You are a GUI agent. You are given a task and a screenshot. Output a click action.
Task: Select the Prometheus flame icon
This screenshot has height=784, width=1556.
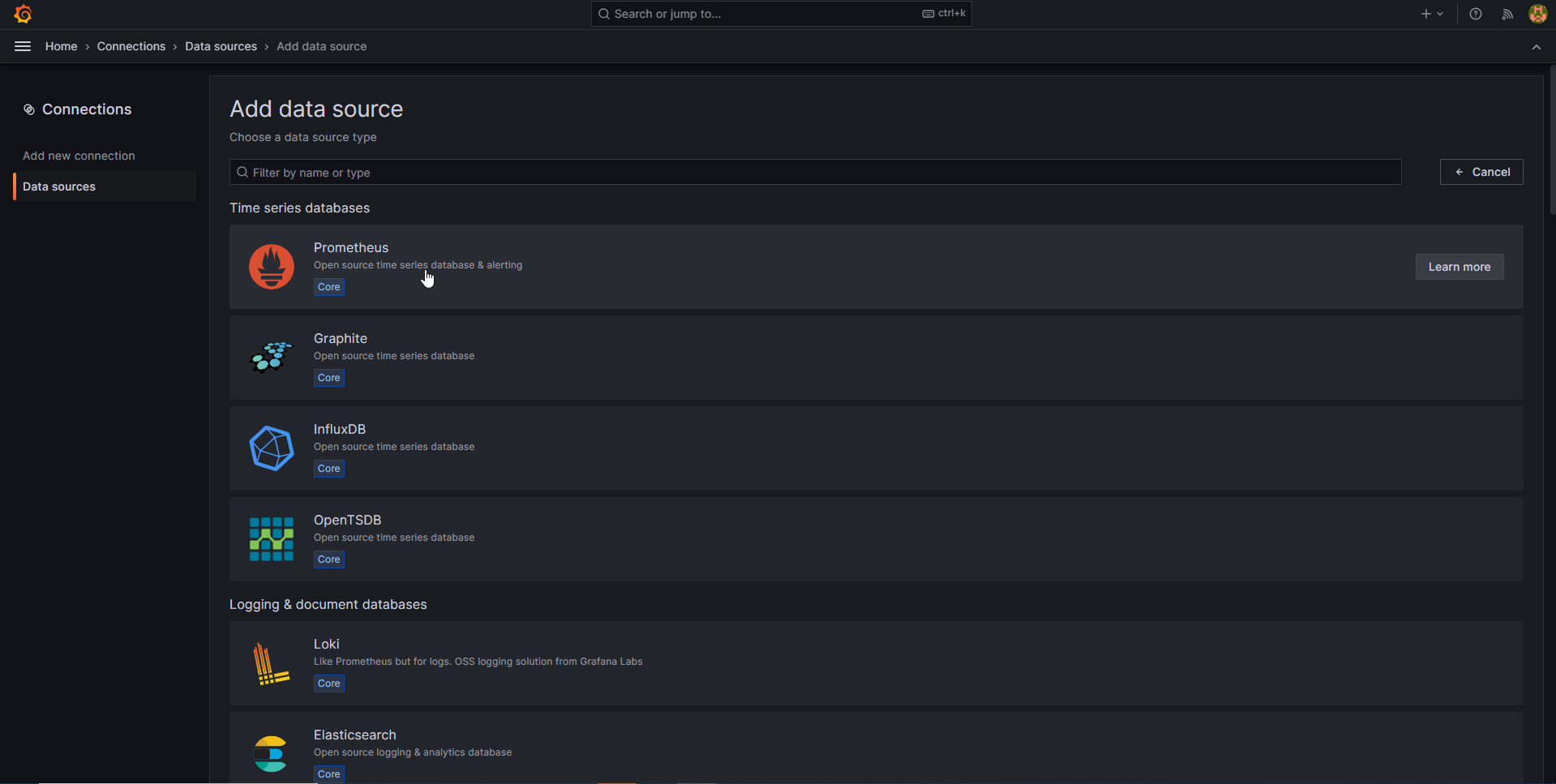click(272, 267)
